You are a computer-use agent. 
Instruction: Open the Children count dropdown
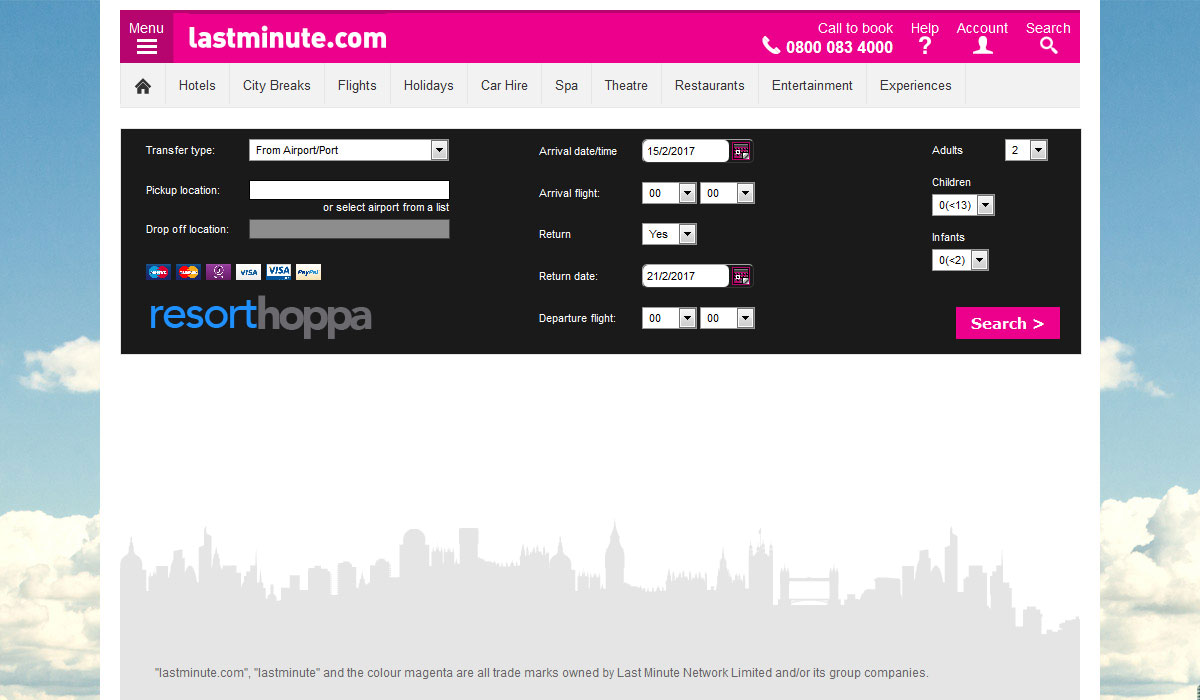click(x=963, y=205)
